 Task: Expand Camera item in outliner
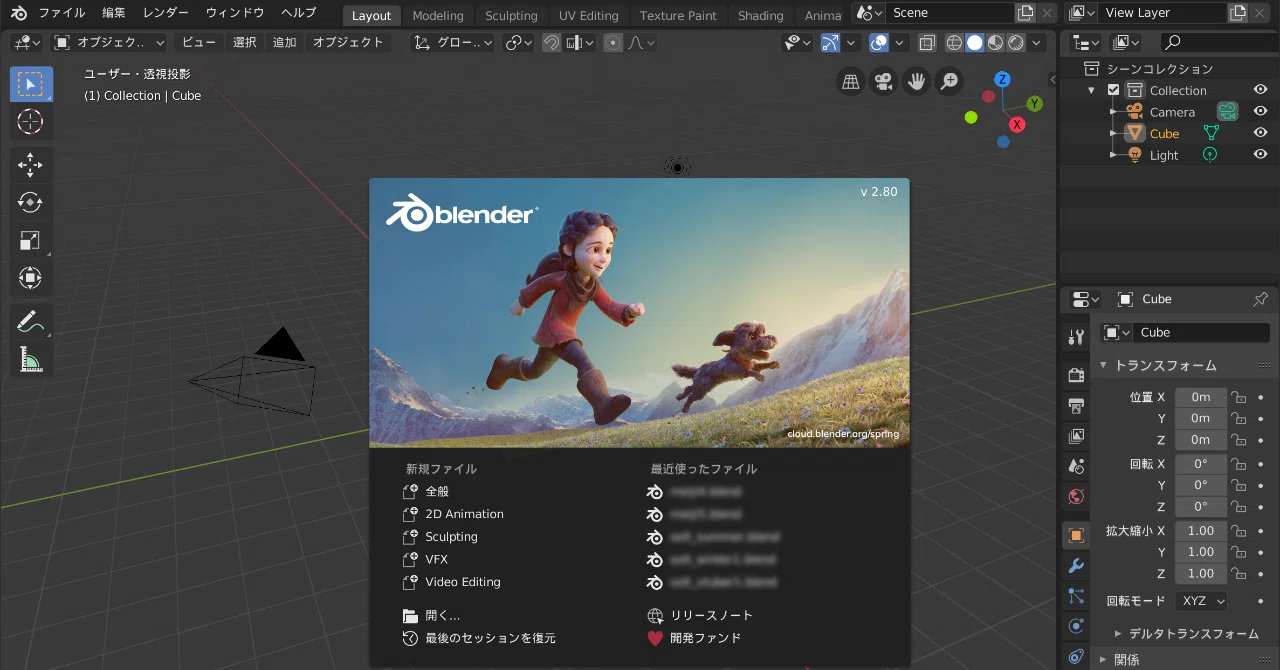coord(1113,112)
